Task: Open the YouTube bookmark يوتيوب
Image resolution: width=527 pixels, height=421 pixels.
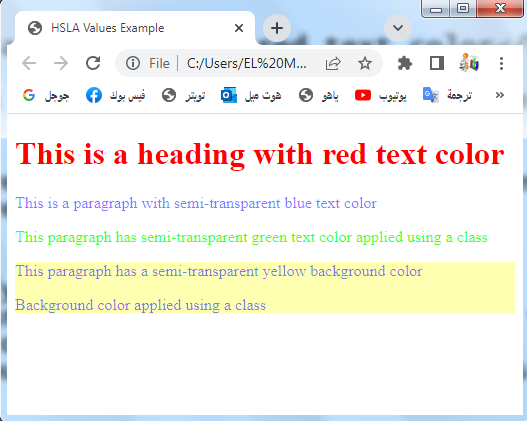Action: click(380, 96)
